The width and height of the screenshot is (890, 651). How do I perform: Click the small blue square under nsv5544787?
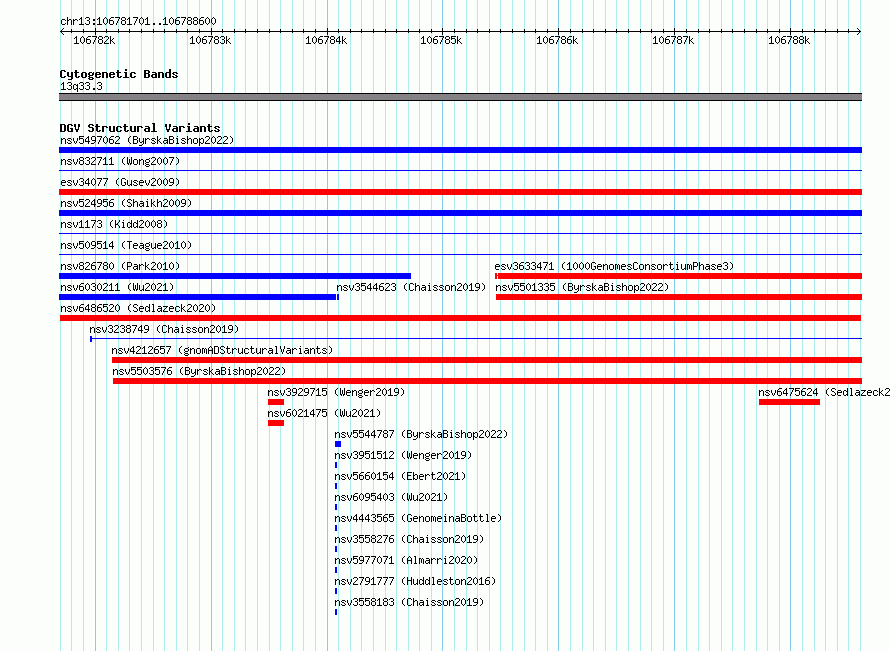[x=338, y=444]
